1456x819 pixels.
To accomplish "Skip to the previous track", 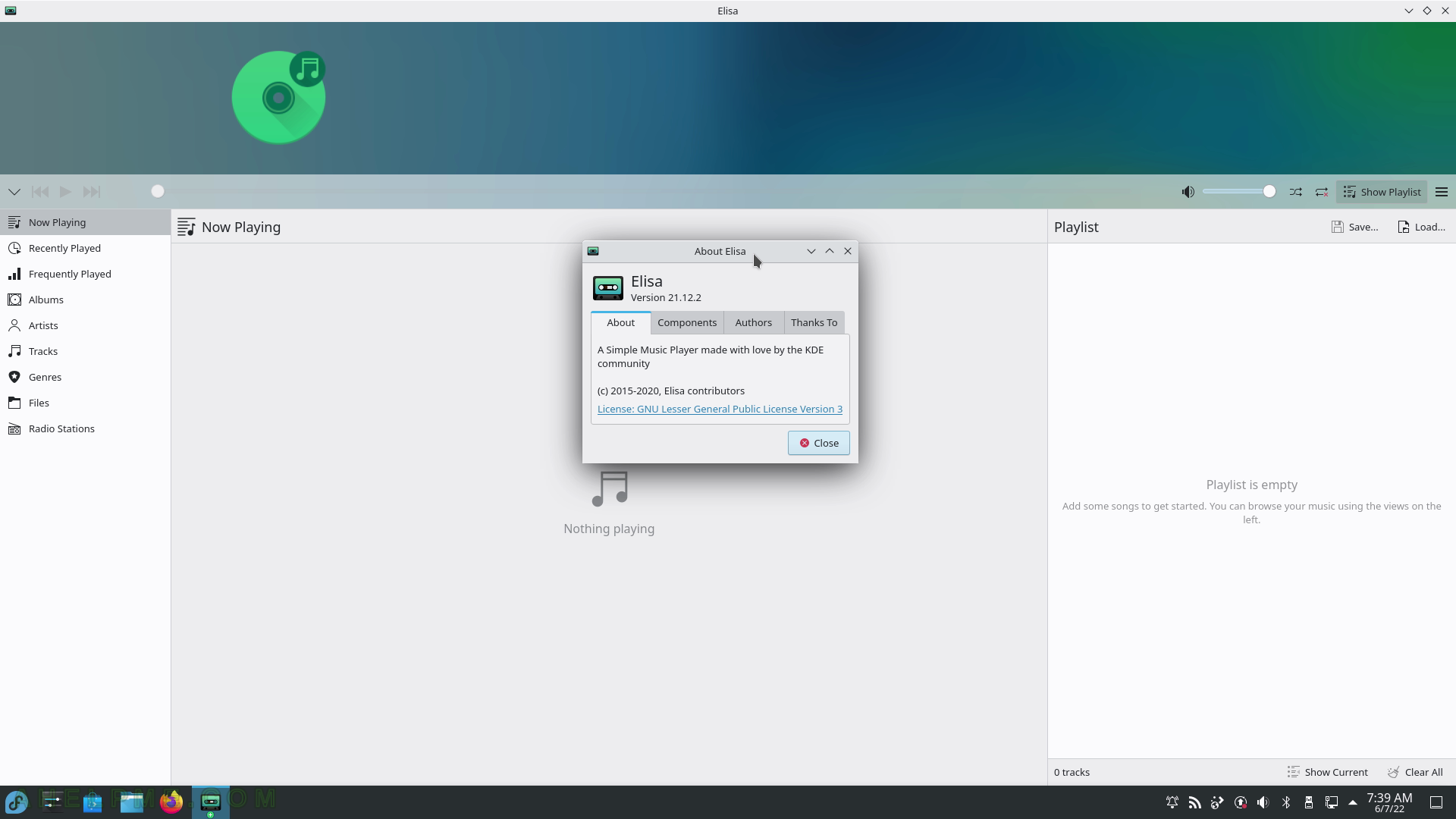I will 40,192.
